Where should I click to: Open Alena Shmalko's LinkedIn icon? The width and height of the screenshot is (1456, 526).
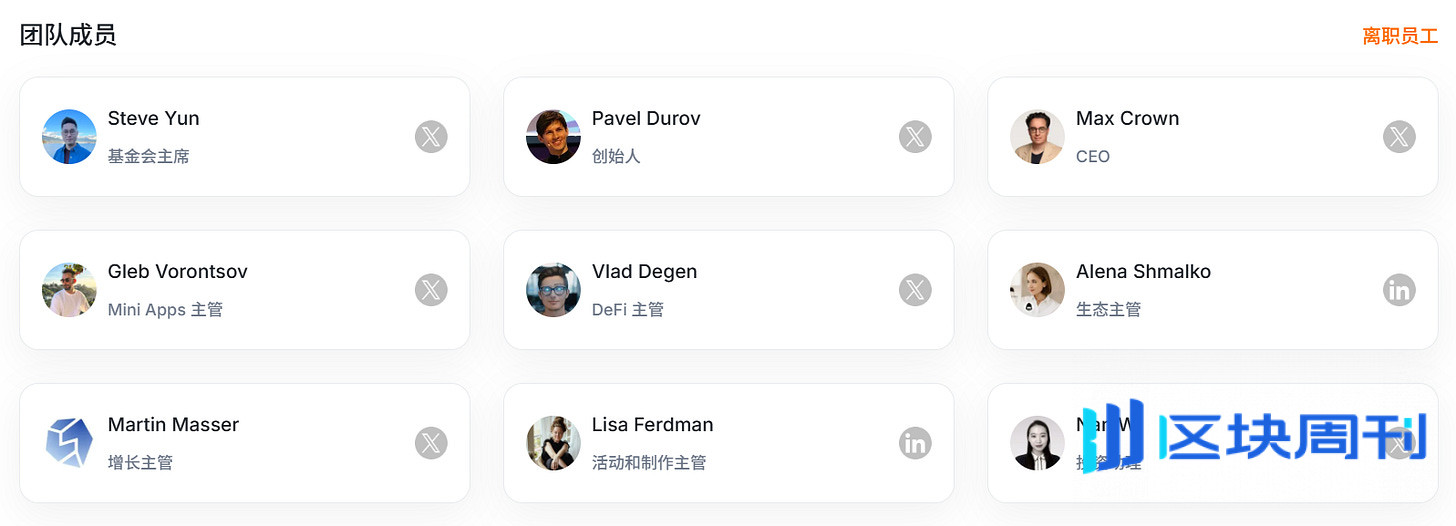pyautogui.click(x=1399, y=290)
